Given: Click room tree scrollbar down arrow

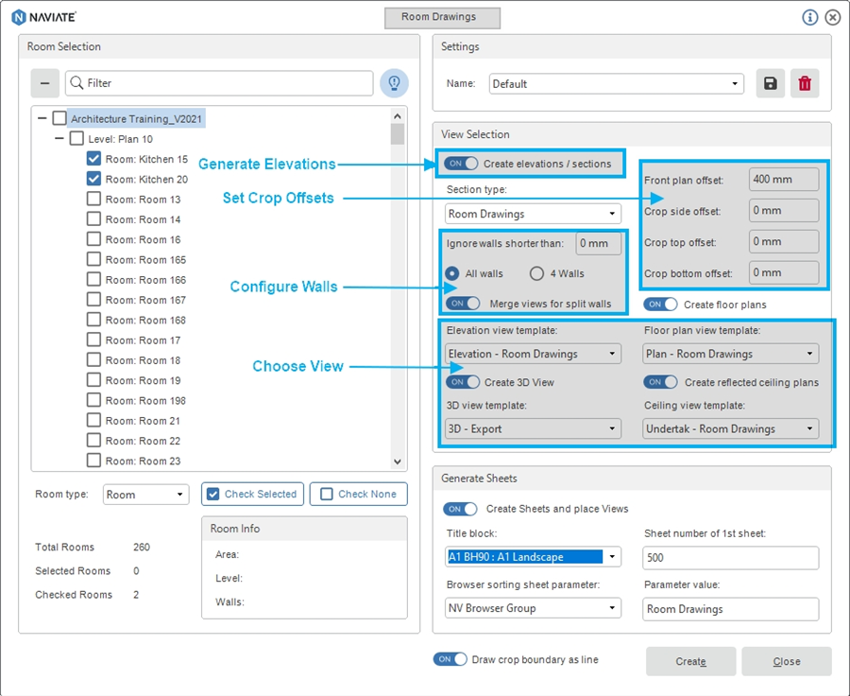Looking at the screenshot, I should (397, 462).
